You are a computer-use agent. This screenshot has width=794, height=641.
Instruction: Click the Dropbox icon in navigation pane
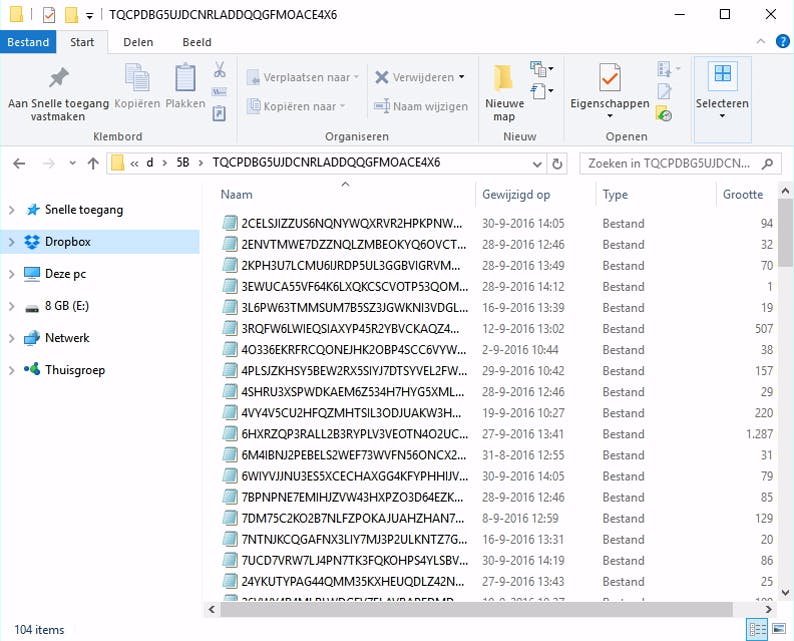pos(31,241)
